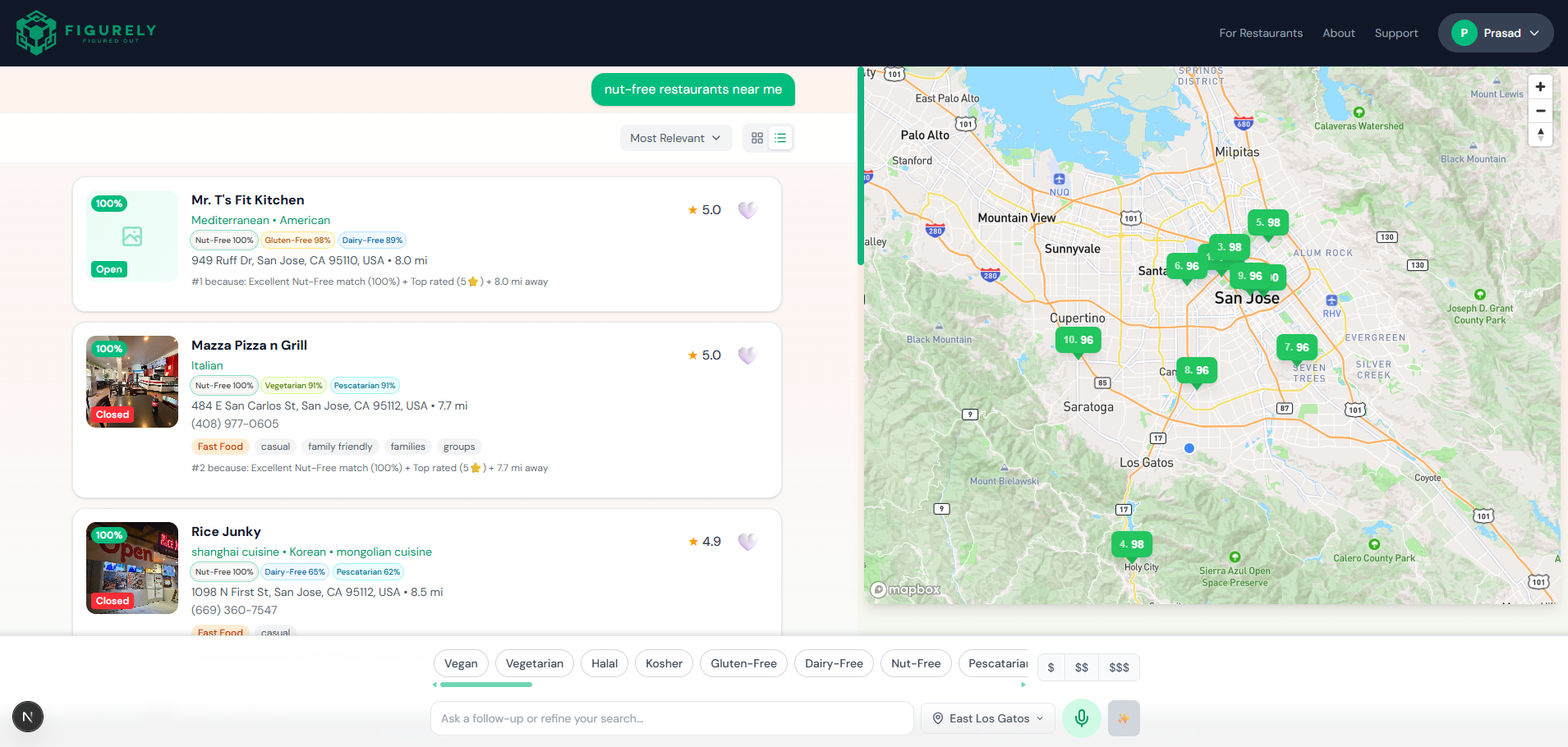Image resolution: width=1568 pixels, height=747 pixels.
Task: Expand the Prasad account menu
Action: 1495,33
